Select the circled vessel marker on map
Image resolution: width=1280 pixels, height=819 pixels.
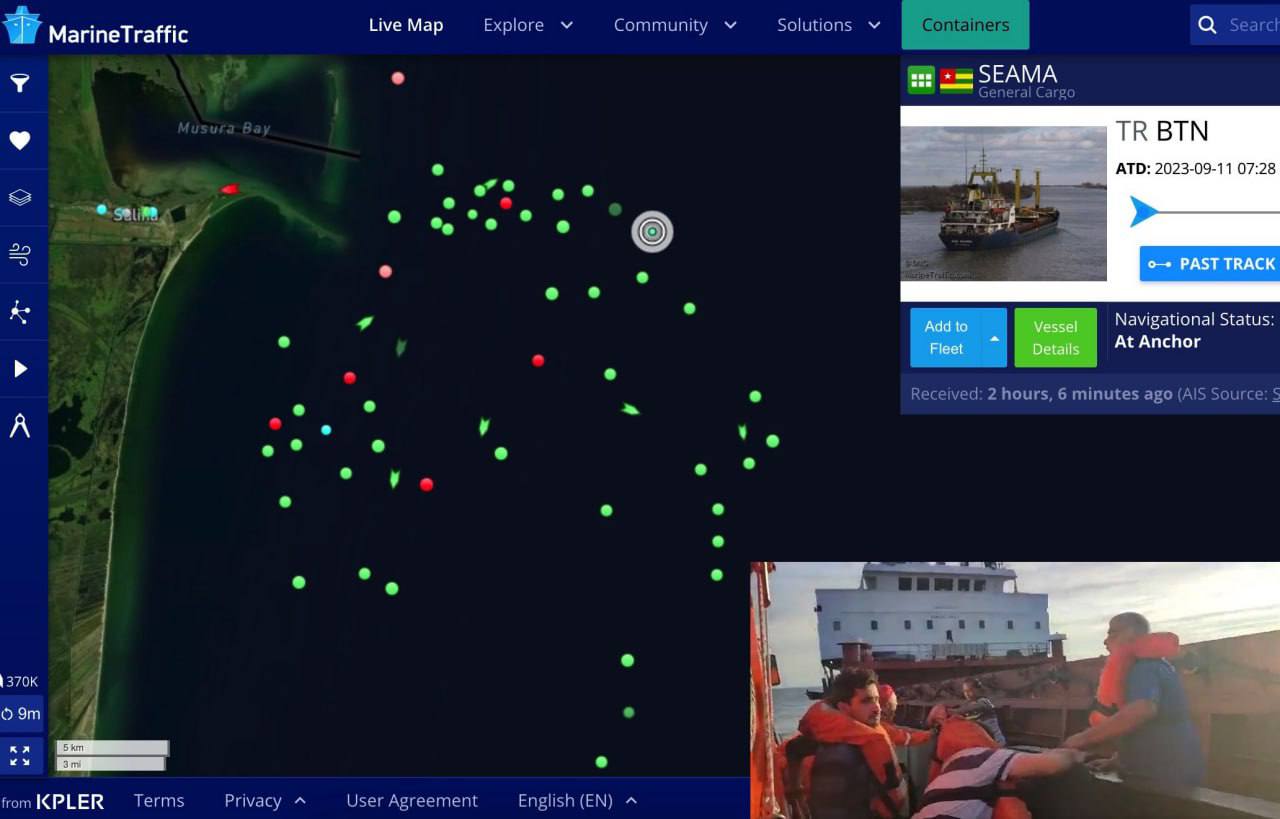(652, 232)
